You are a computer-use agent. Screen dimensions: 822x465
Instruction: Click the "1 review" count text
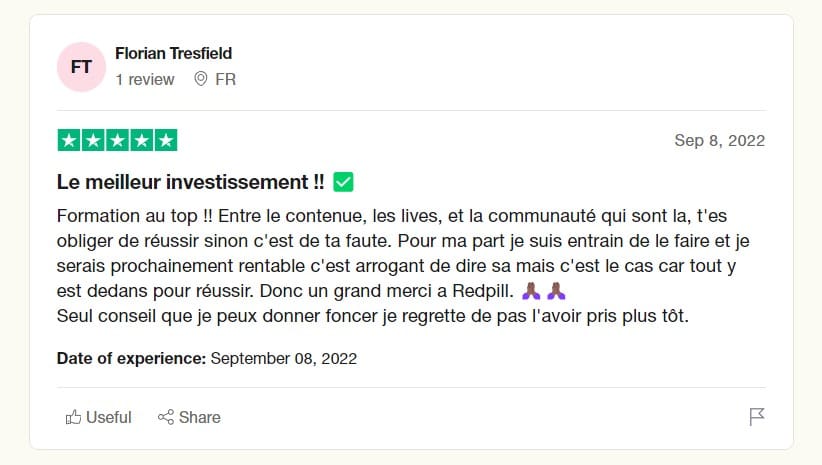[x=145, y=79]
